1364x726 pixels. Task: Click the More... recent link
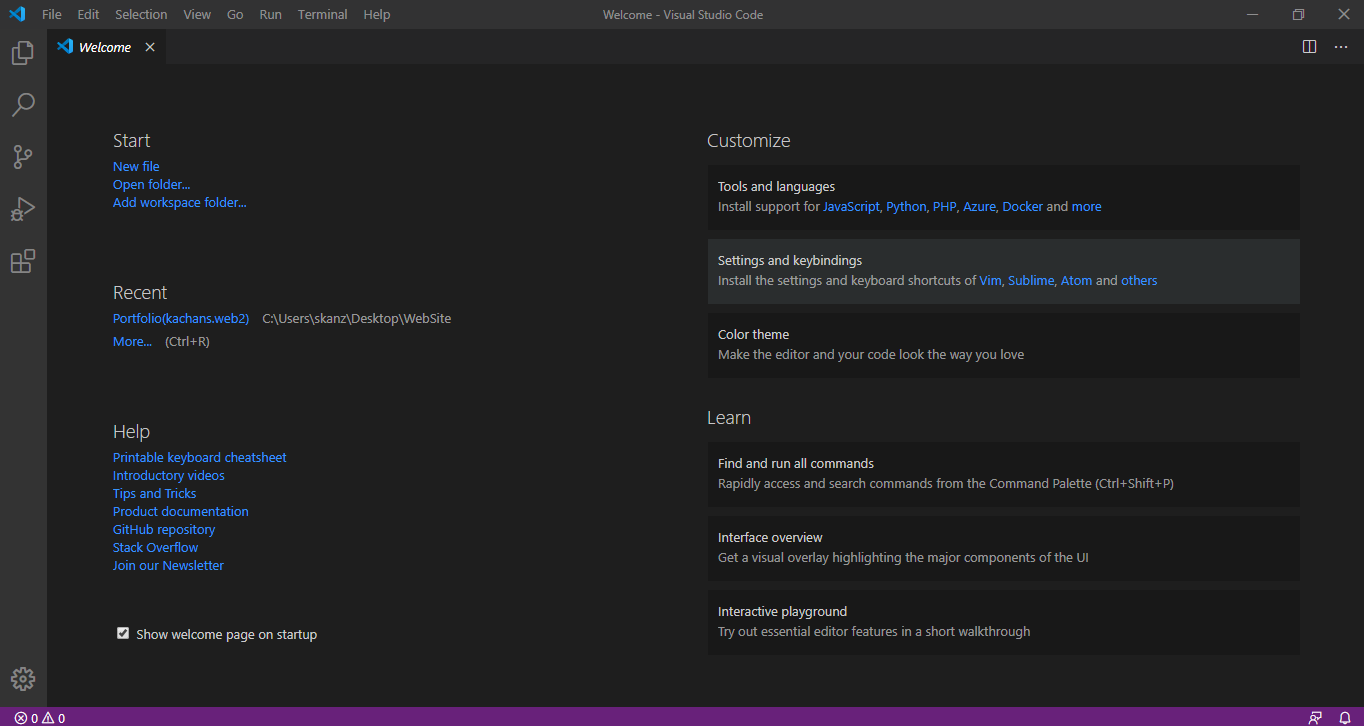pyautogui.click(x=132, y=341)
